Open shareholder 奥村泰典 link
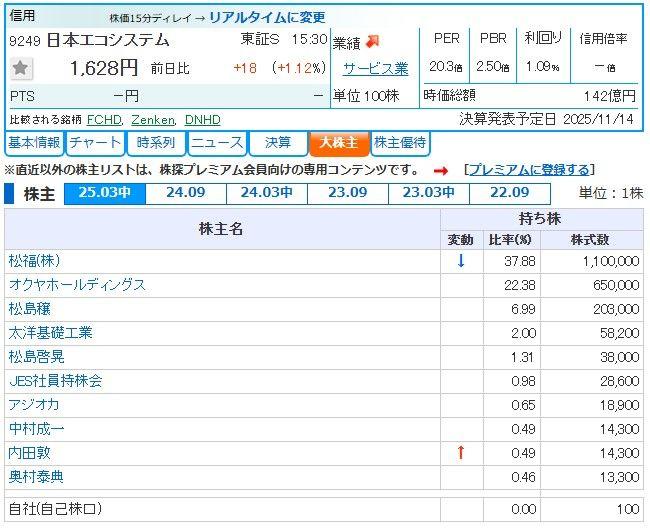 (x=36, y=477)
